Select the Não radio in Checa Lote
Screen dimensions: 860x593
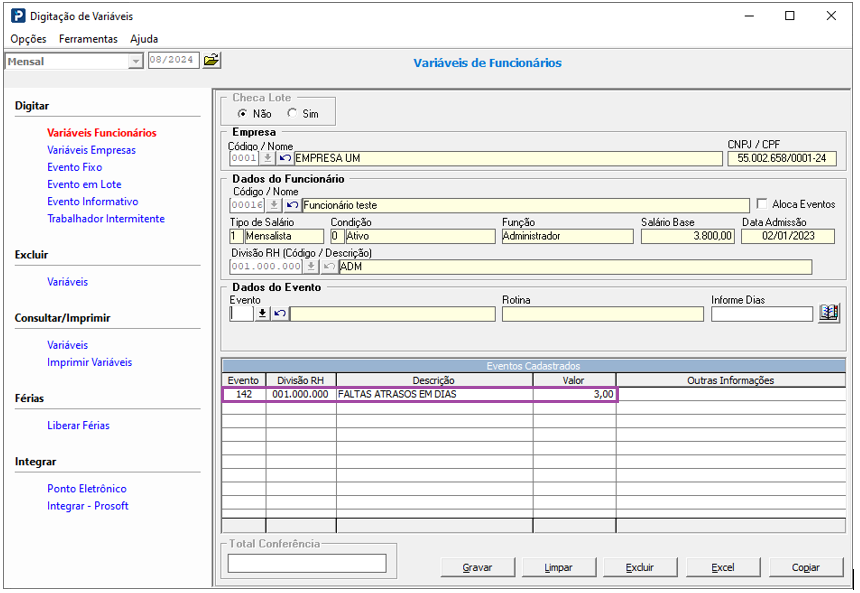pyautogui.click(x=242, y=114)
